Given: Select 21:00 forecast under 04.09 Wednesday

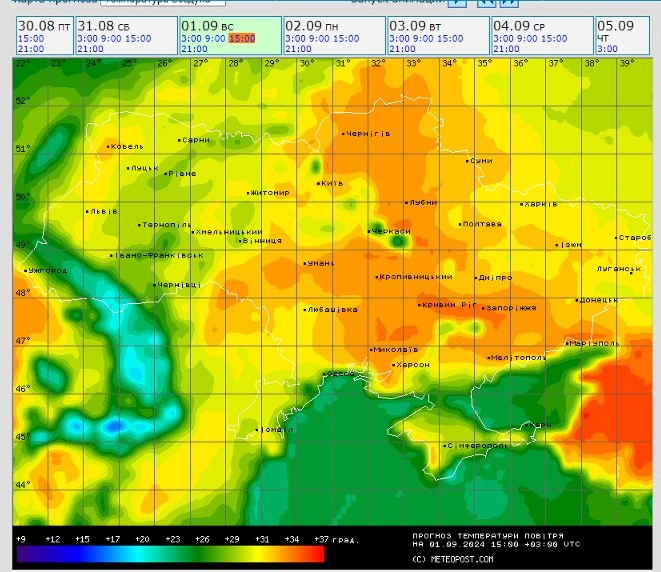Looking at the screenshot, I should (x=507, y=48).
